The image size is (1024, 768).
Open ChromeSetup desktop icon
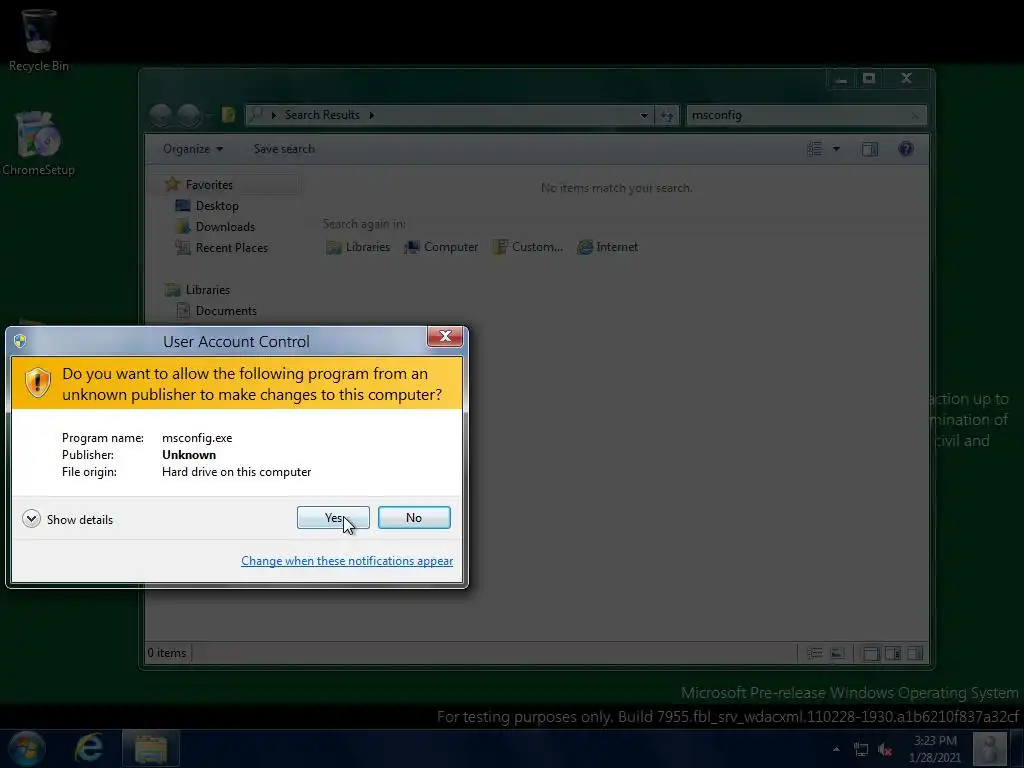point(38,144)
